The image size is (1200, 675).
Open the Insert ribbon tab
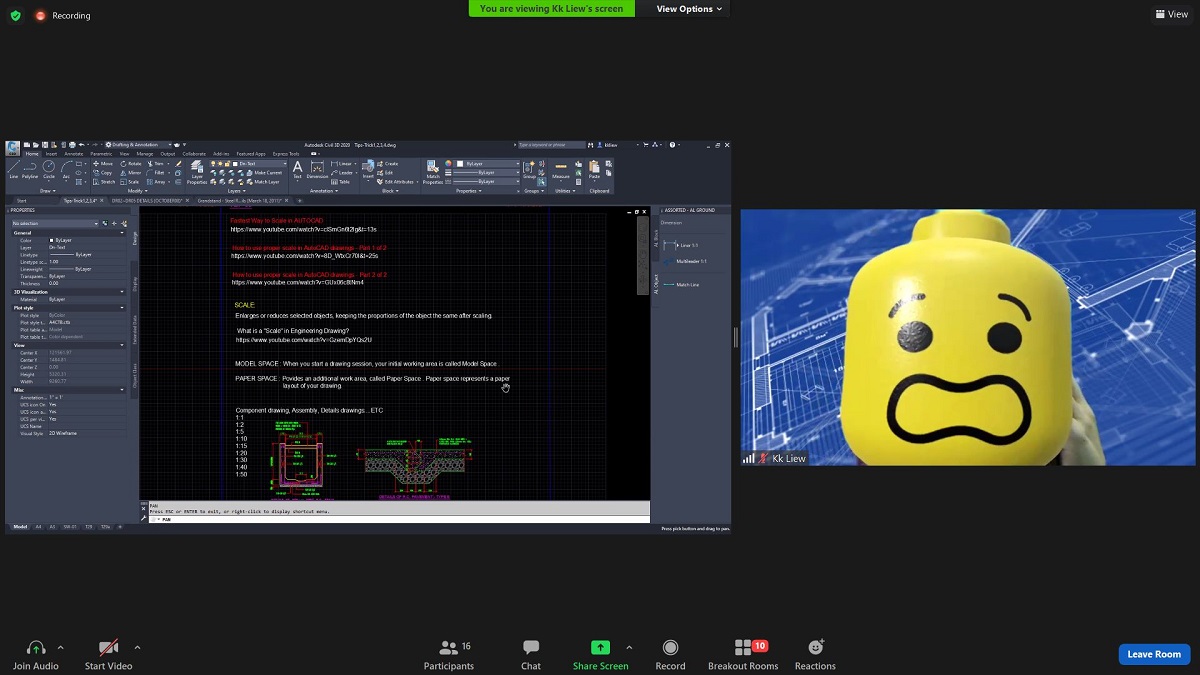[51, 154]
